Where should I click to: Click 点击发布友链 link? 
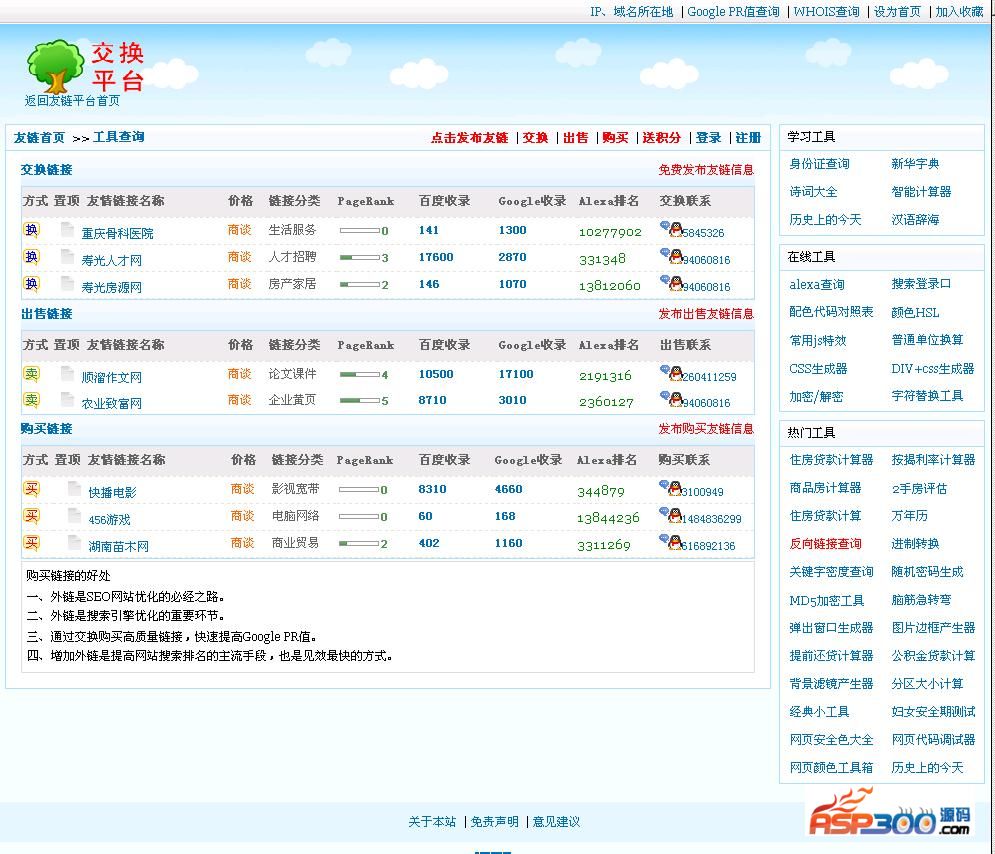[470, 138]
